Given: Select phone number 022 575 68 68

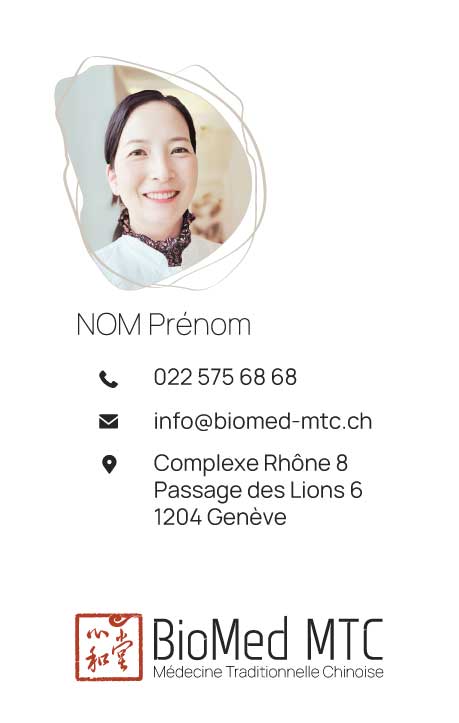Looking at the screenshot, I should click(x=225, y=377).
